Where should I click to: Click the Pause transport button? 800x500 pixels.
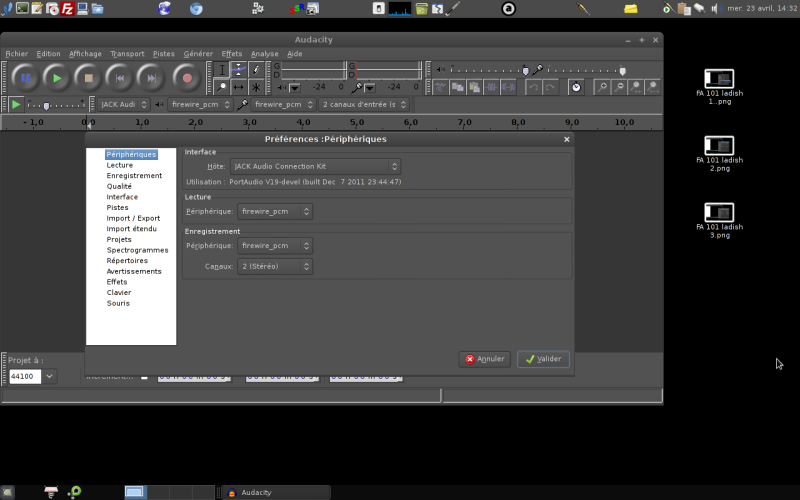[x=26, y=77]
